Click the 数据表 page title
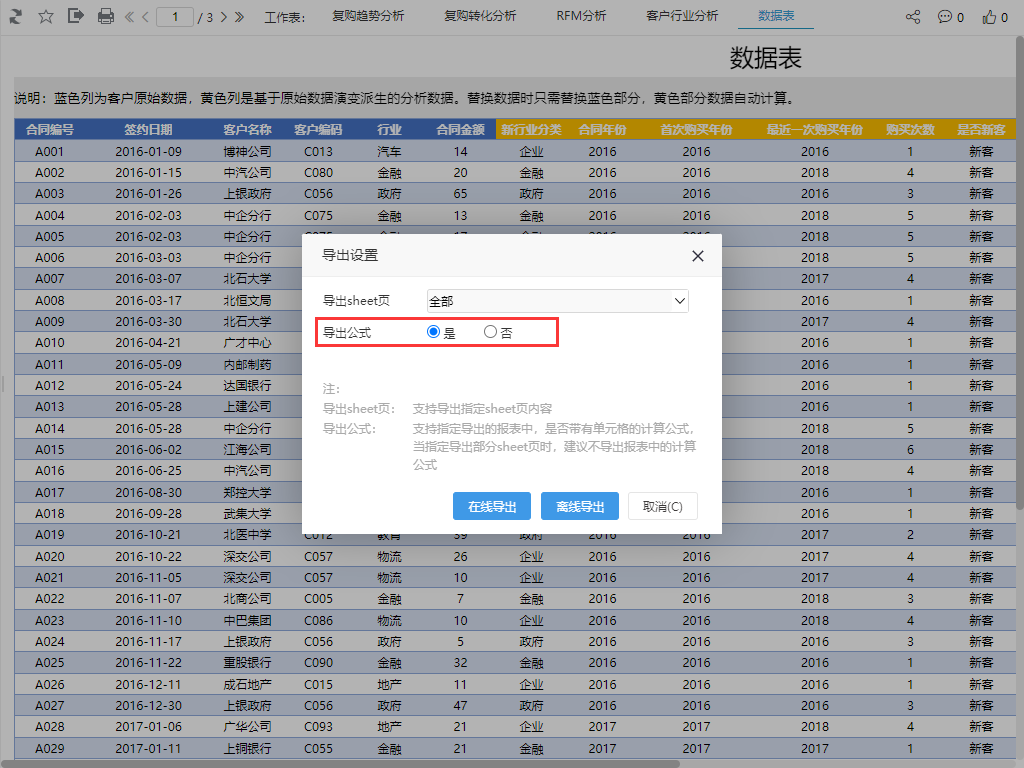 tap(765, 58)
